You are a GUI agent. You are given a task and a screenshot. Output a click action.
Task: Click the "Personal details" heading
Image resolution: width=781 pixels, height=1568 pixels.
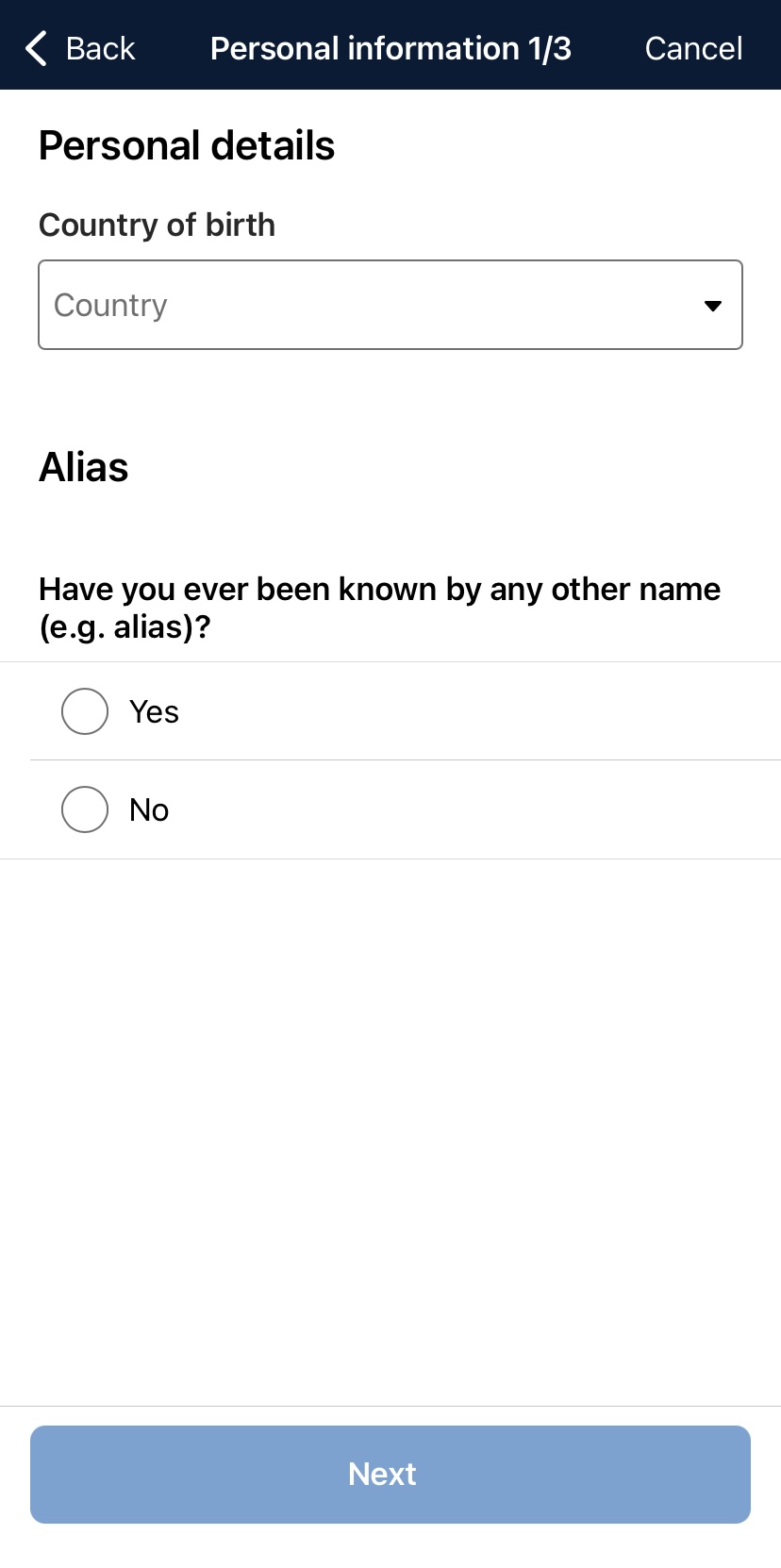pos(187,146)
